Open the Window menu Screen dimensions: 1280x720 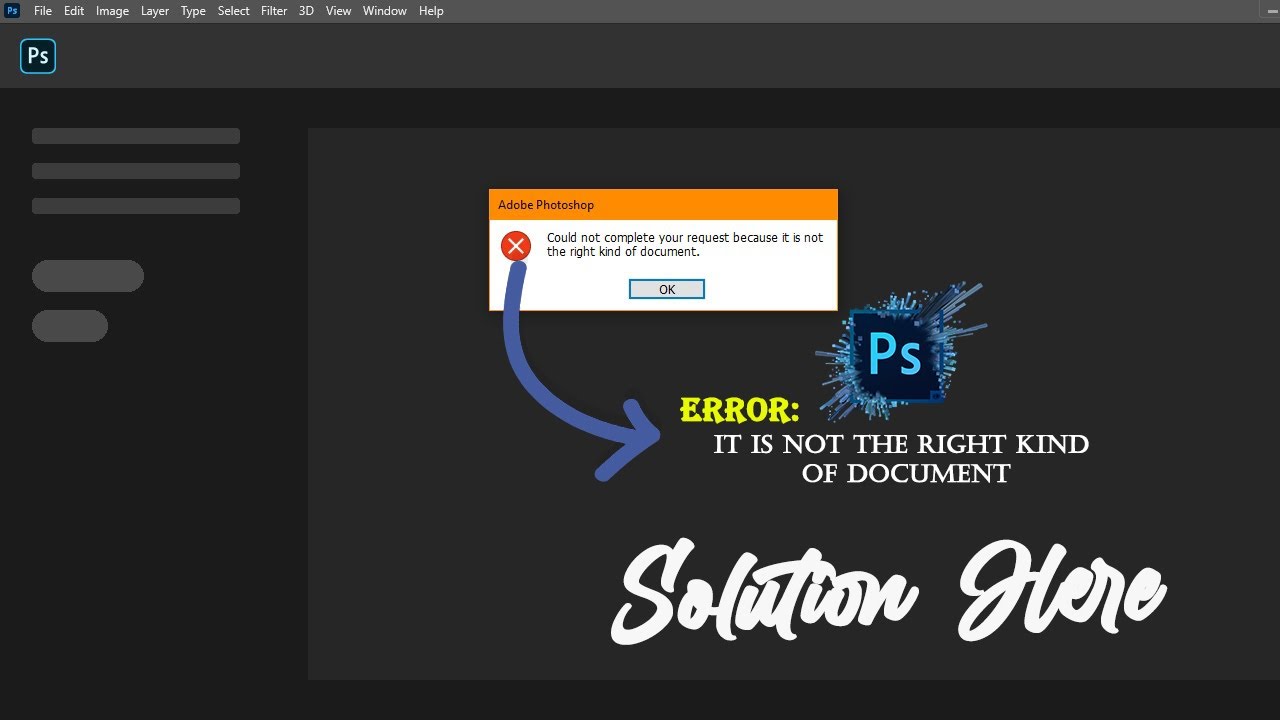[385, 11]
